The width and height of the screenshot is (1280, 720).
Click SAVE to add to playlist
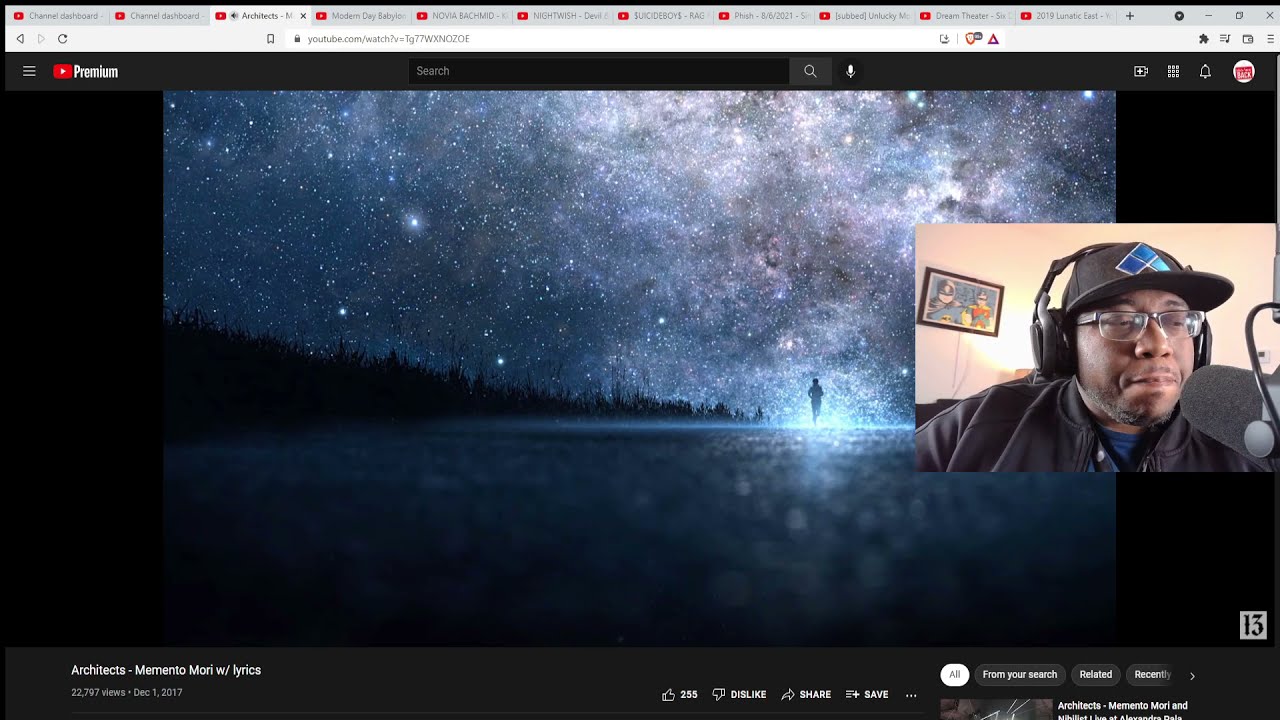tap(867, 694)
